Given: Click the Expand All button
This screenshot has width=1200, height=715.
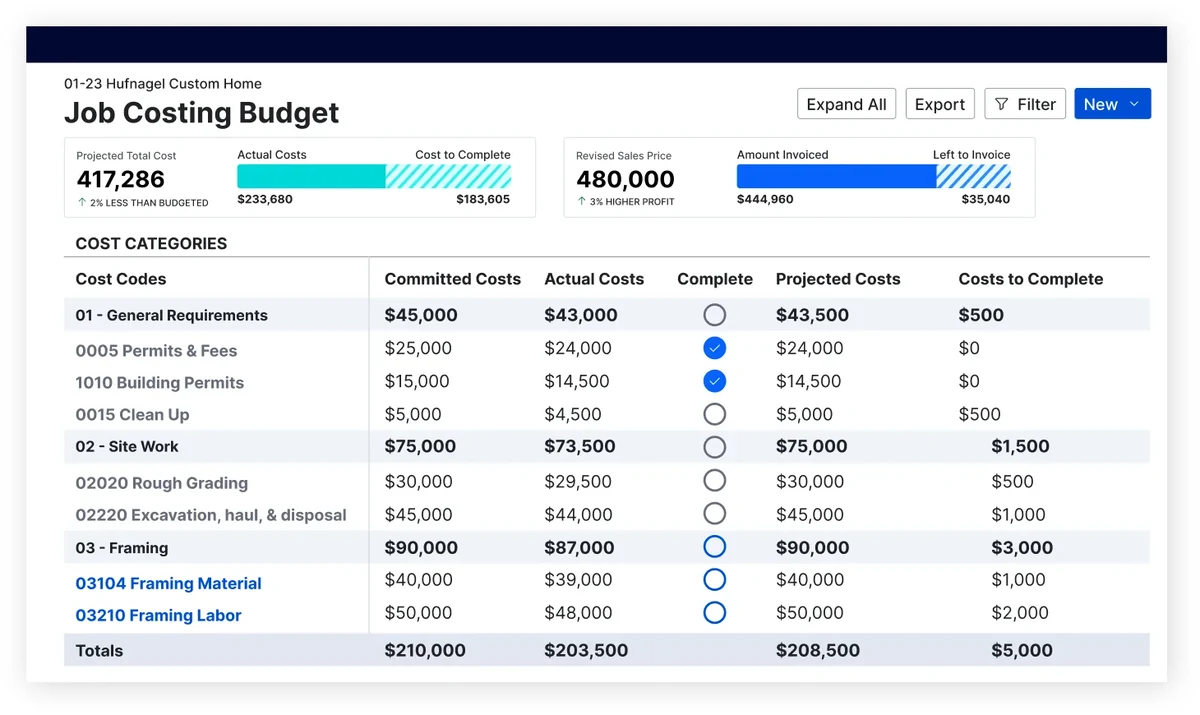Looking at the screenshot, I should tap(846, 103).
